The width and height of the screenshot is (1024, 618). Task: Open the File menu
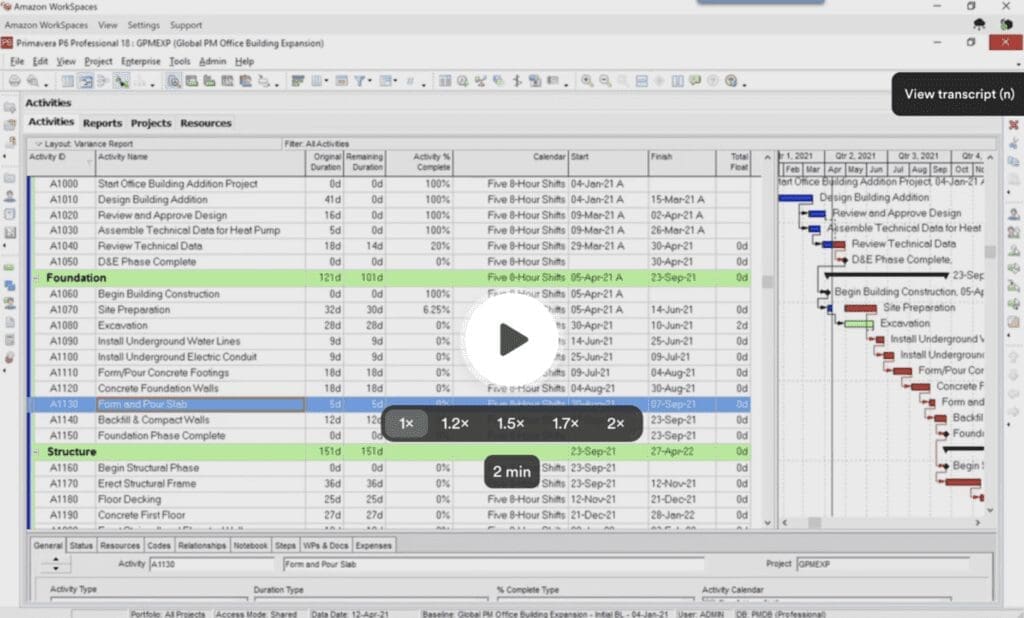17,61
